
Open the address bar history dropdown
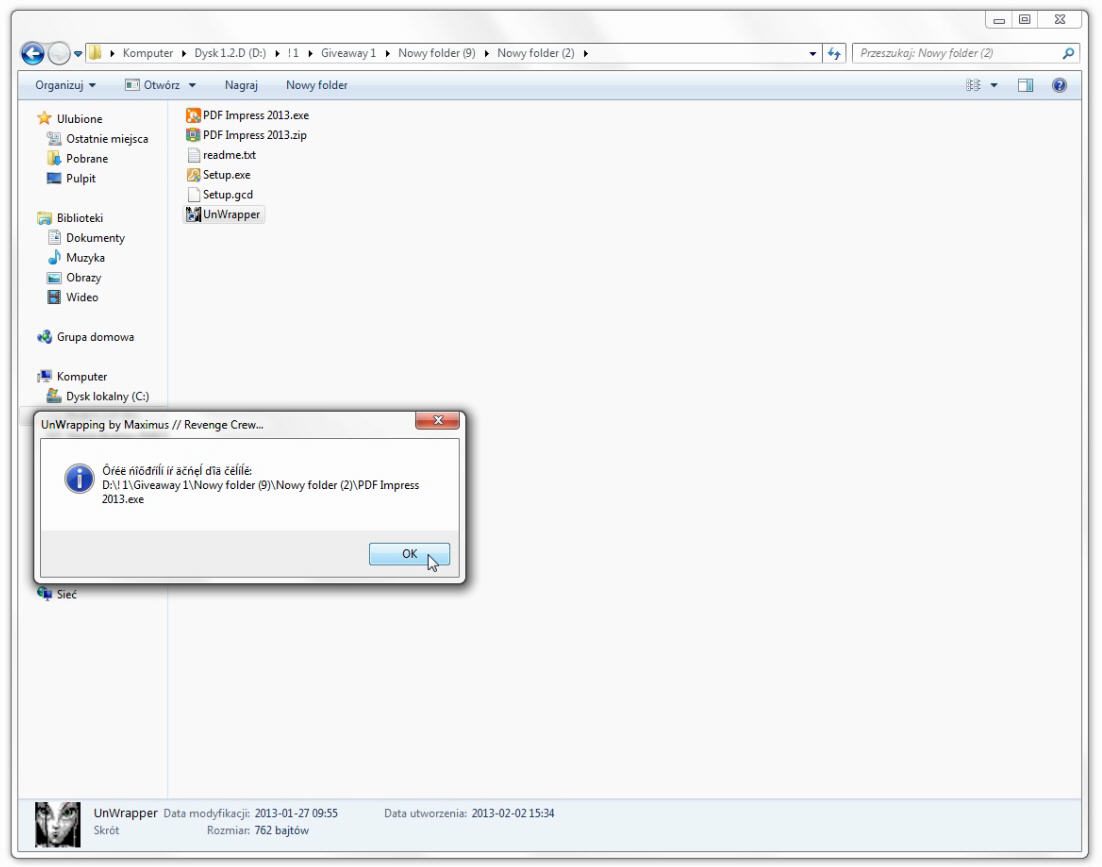[x=812, y=53]
